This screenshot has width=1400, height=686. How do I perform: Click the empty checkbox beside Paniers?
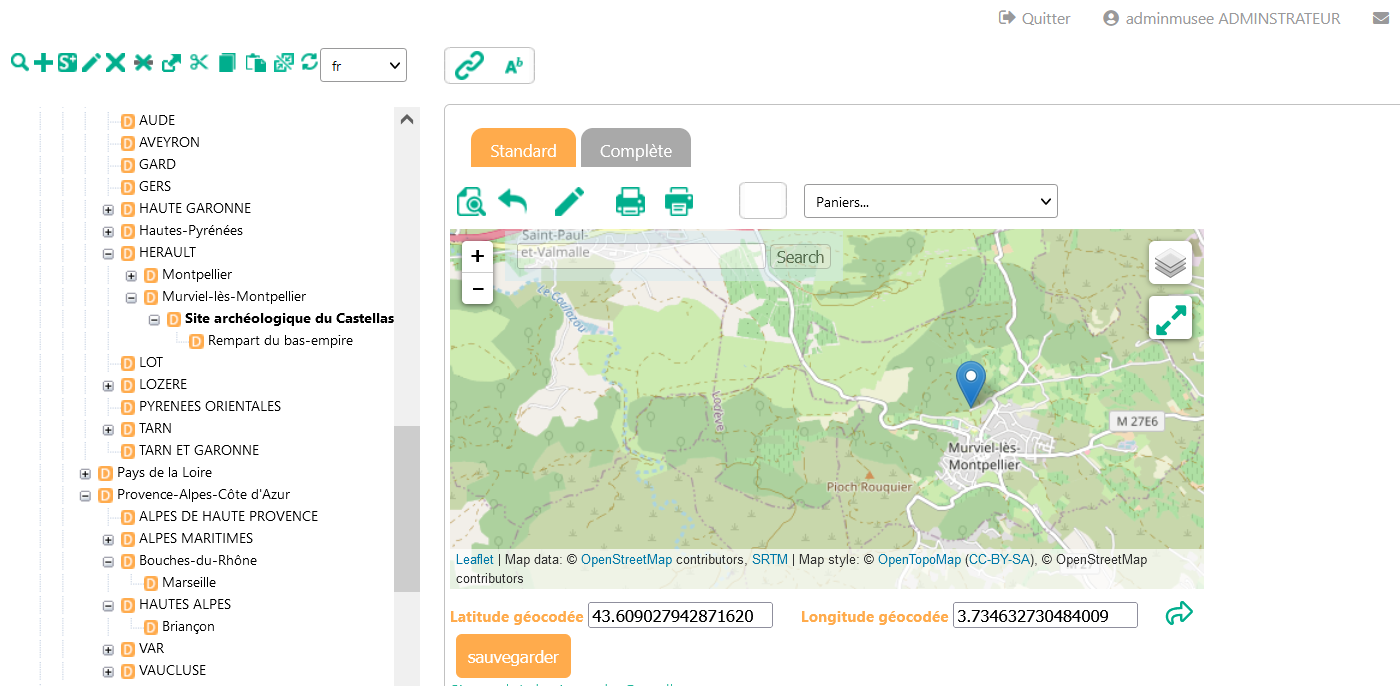(763, 200)
